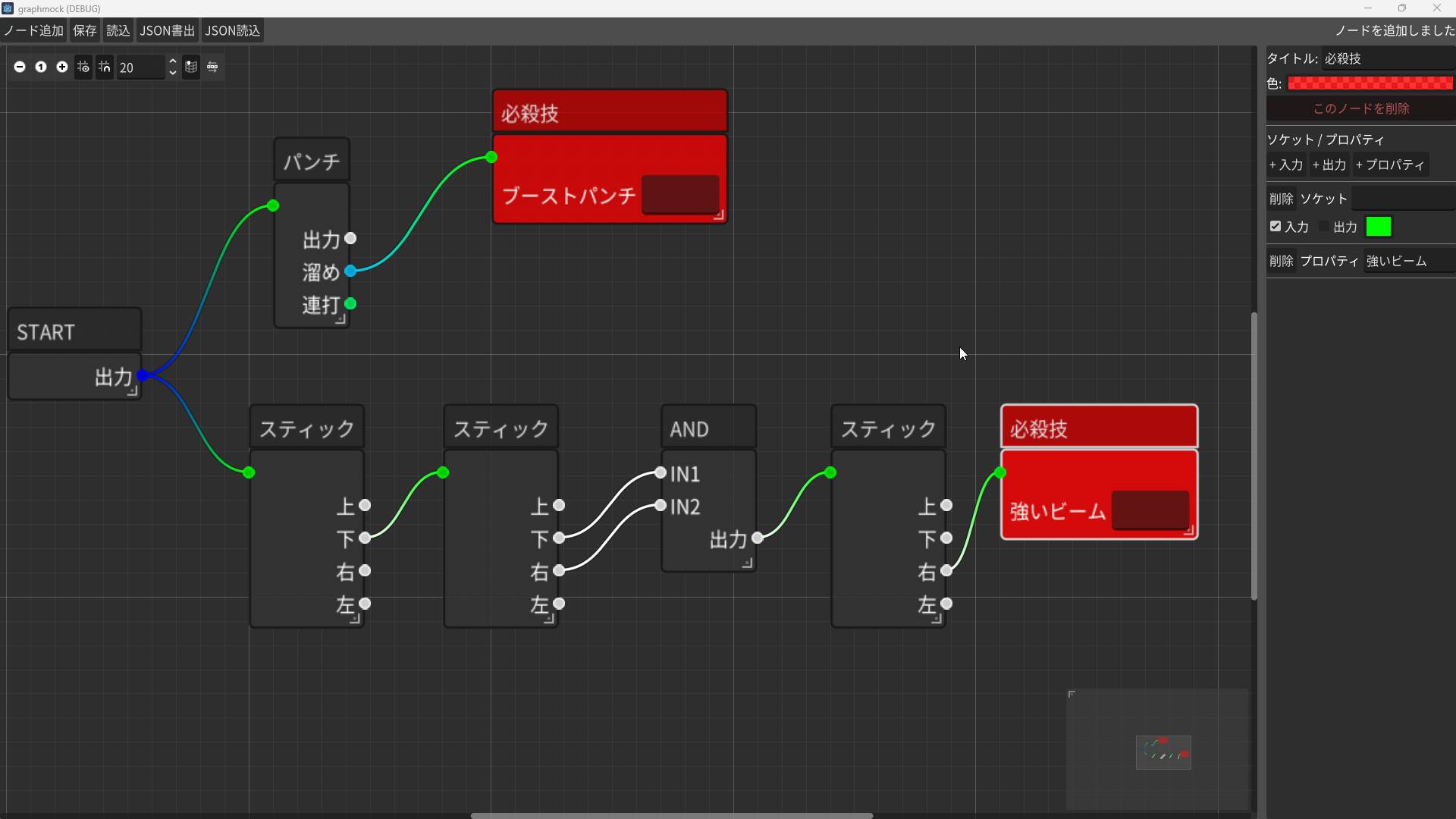The width and height of the screenshot is (1456, 819).
Task: Click the AND node 出力 socket
Action: (758, 538)
